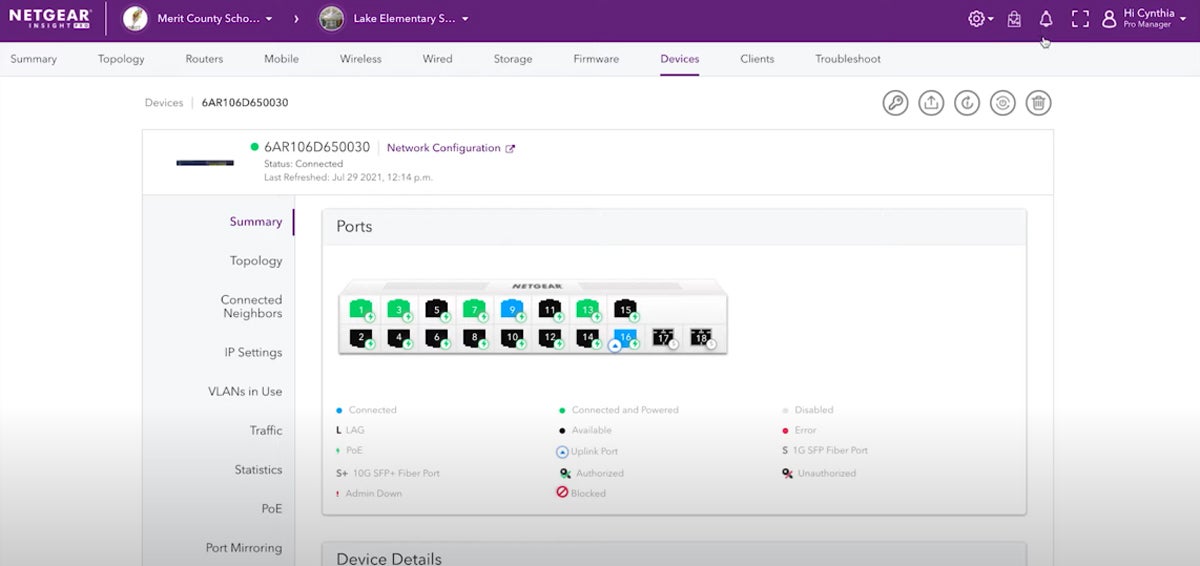Open PoE sidebar item
Image resolution: width=1200 pixels, height=566 pixels.
pos(272,508)
